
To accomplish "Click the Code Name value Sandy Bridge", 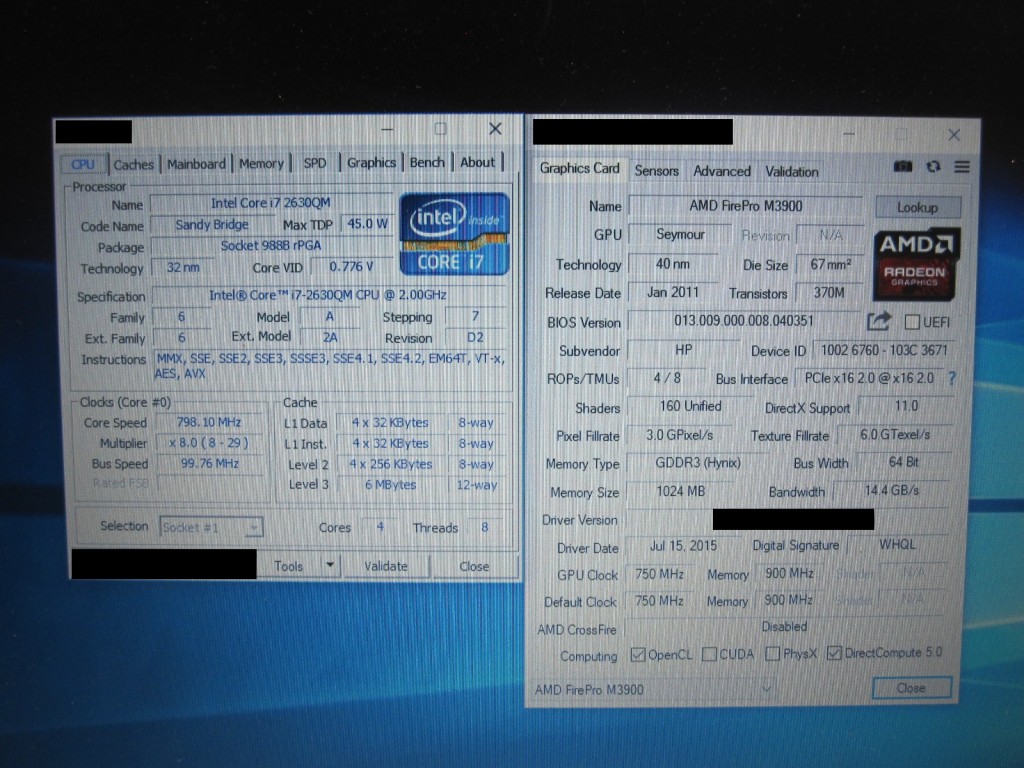I will click(x=212, y=225).
